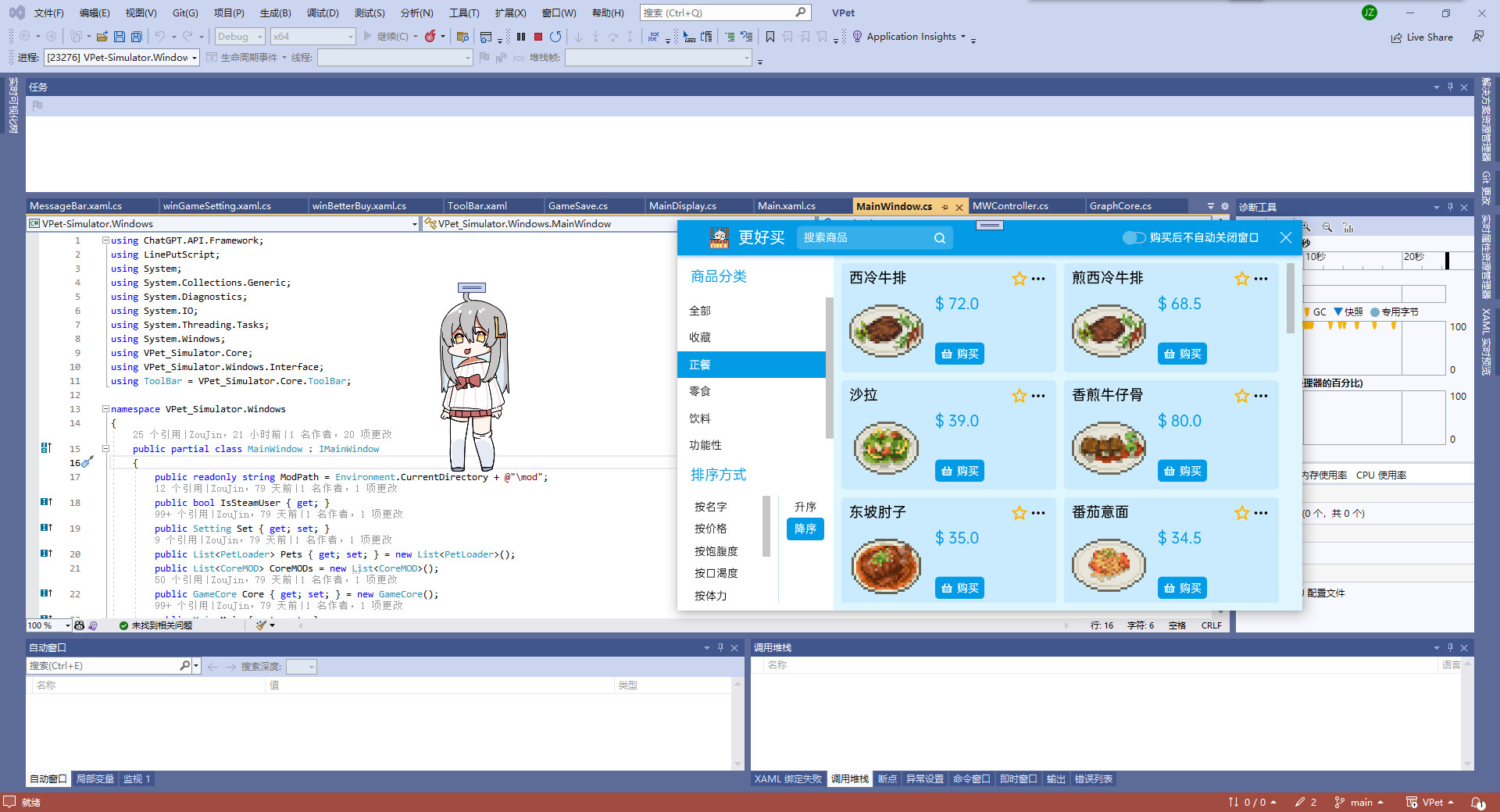Click the Hot Reload flame icon

(430, 37)
